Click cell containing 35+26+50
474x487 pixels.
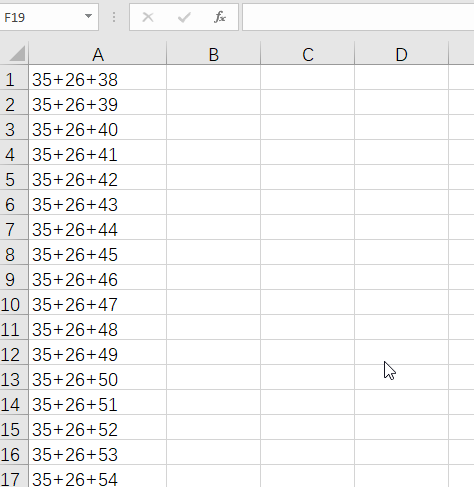98,377
